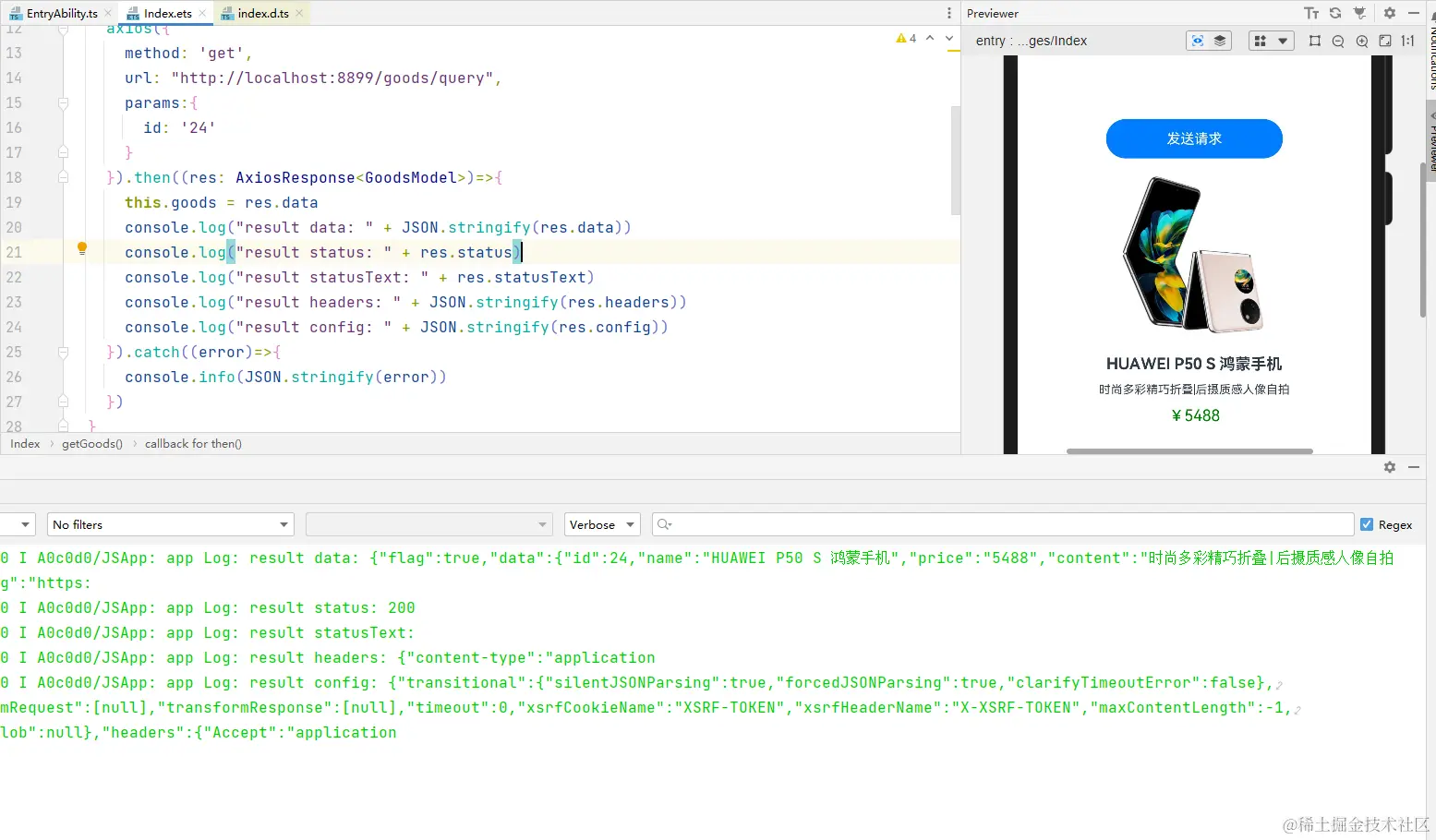
Task: Jump to next highlighted problem arrow
Action: [x=948, y=38]
